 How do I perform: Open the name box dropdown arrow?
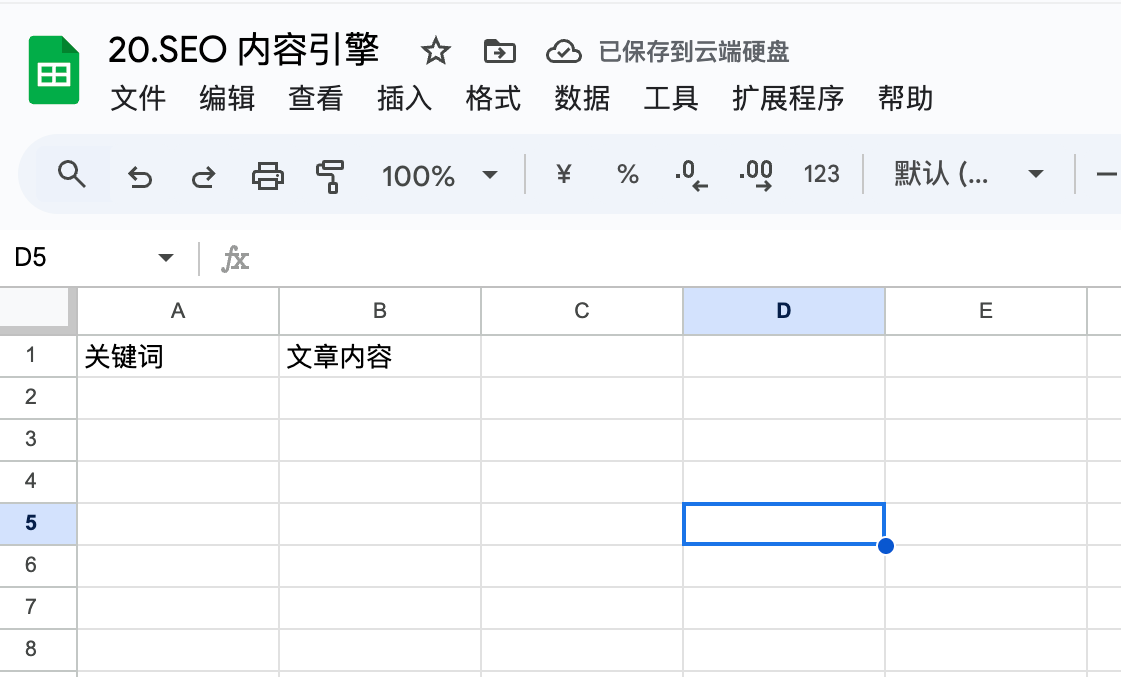(x=166, y=257)
